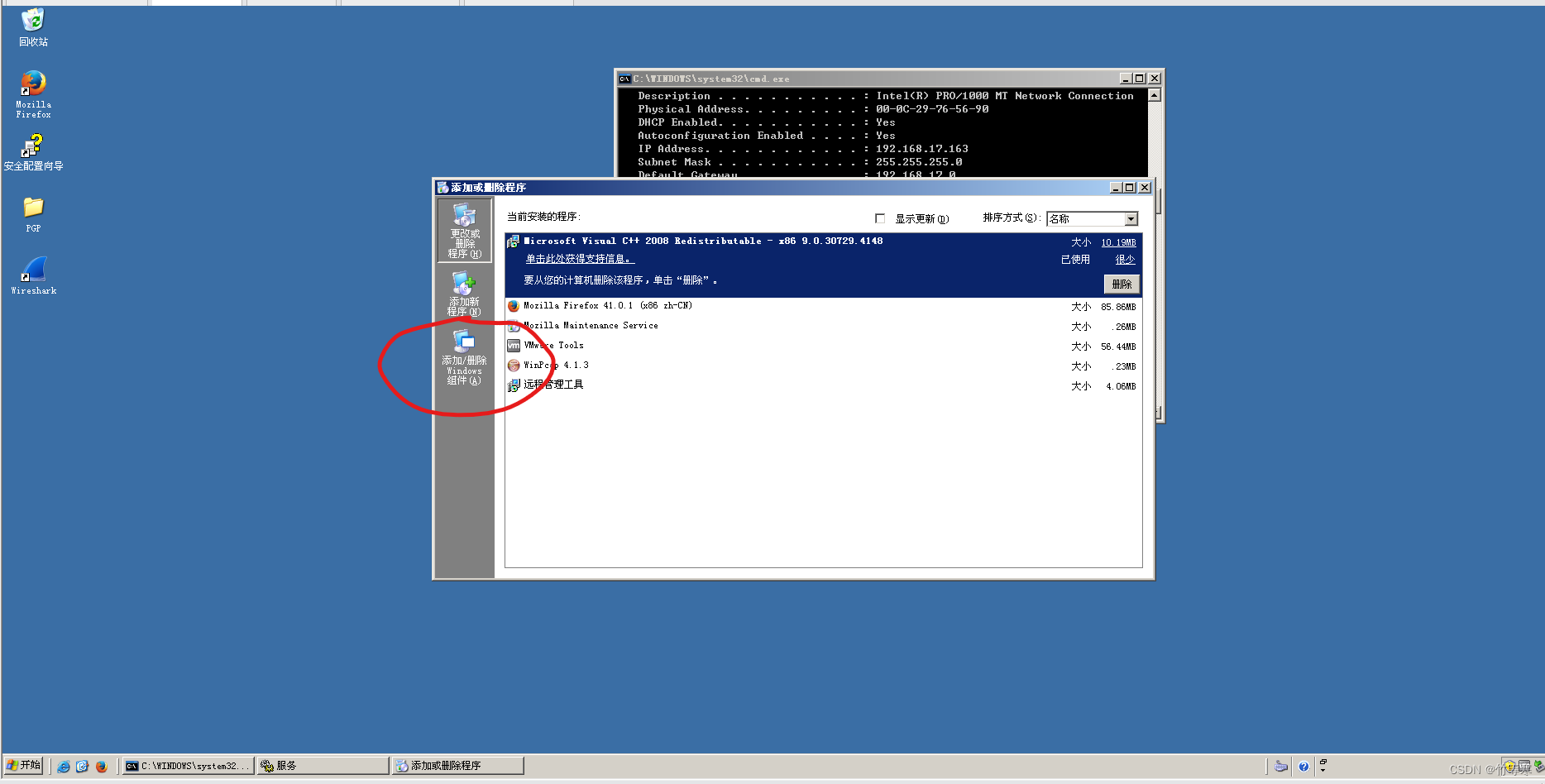The width and height of the screenshot is (1545, 784).
Task: Click the 添加或删除程序 window title bar icon
Action: pyautogui.click(x=443, y=188)
